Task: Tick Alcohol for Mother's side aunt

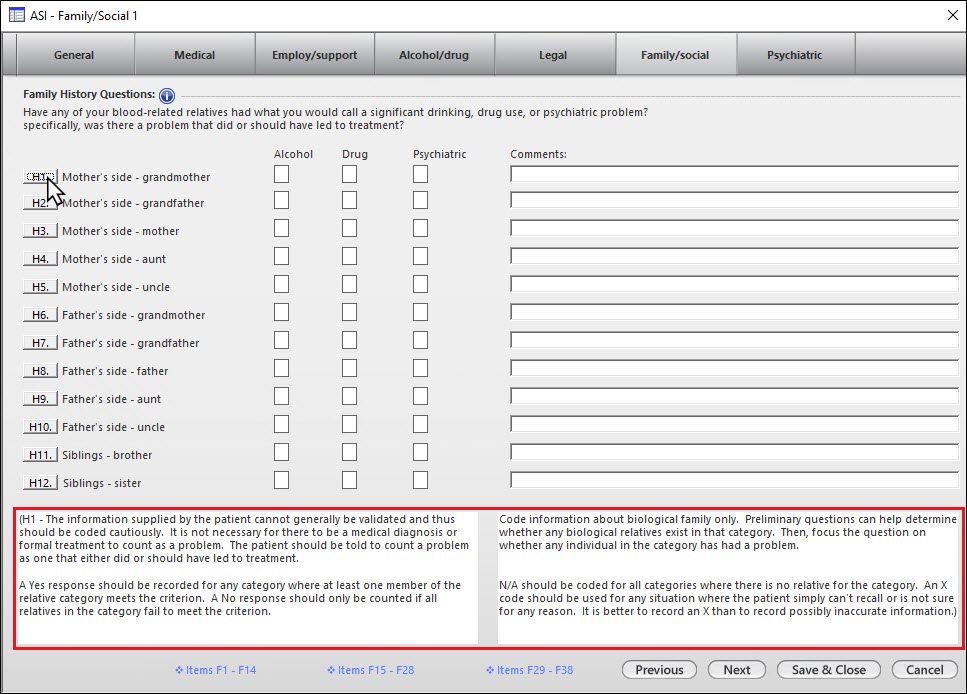Action: 282,256
